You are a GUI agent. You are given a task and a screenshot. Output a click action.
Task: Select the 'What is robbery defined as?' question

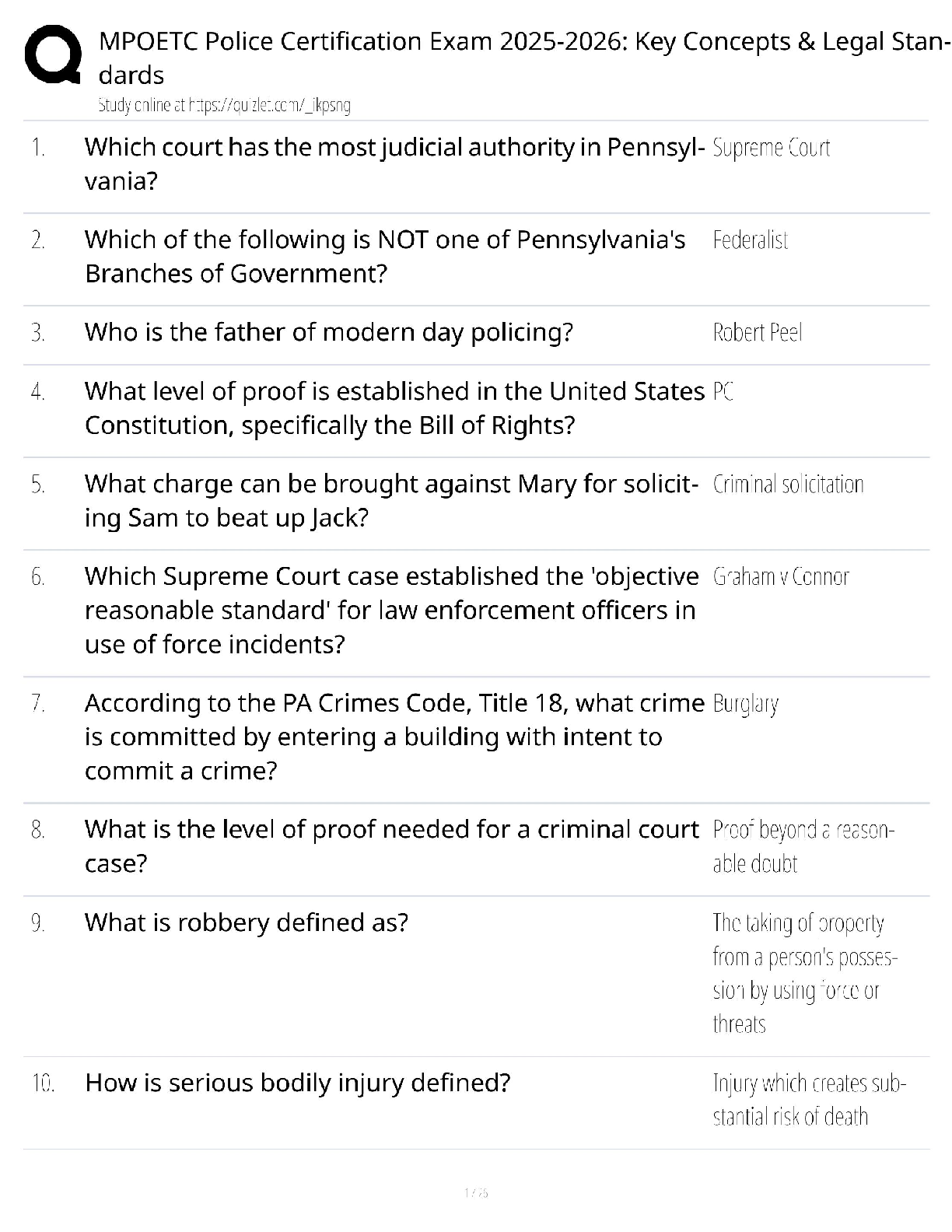click(x=246, y=922)
